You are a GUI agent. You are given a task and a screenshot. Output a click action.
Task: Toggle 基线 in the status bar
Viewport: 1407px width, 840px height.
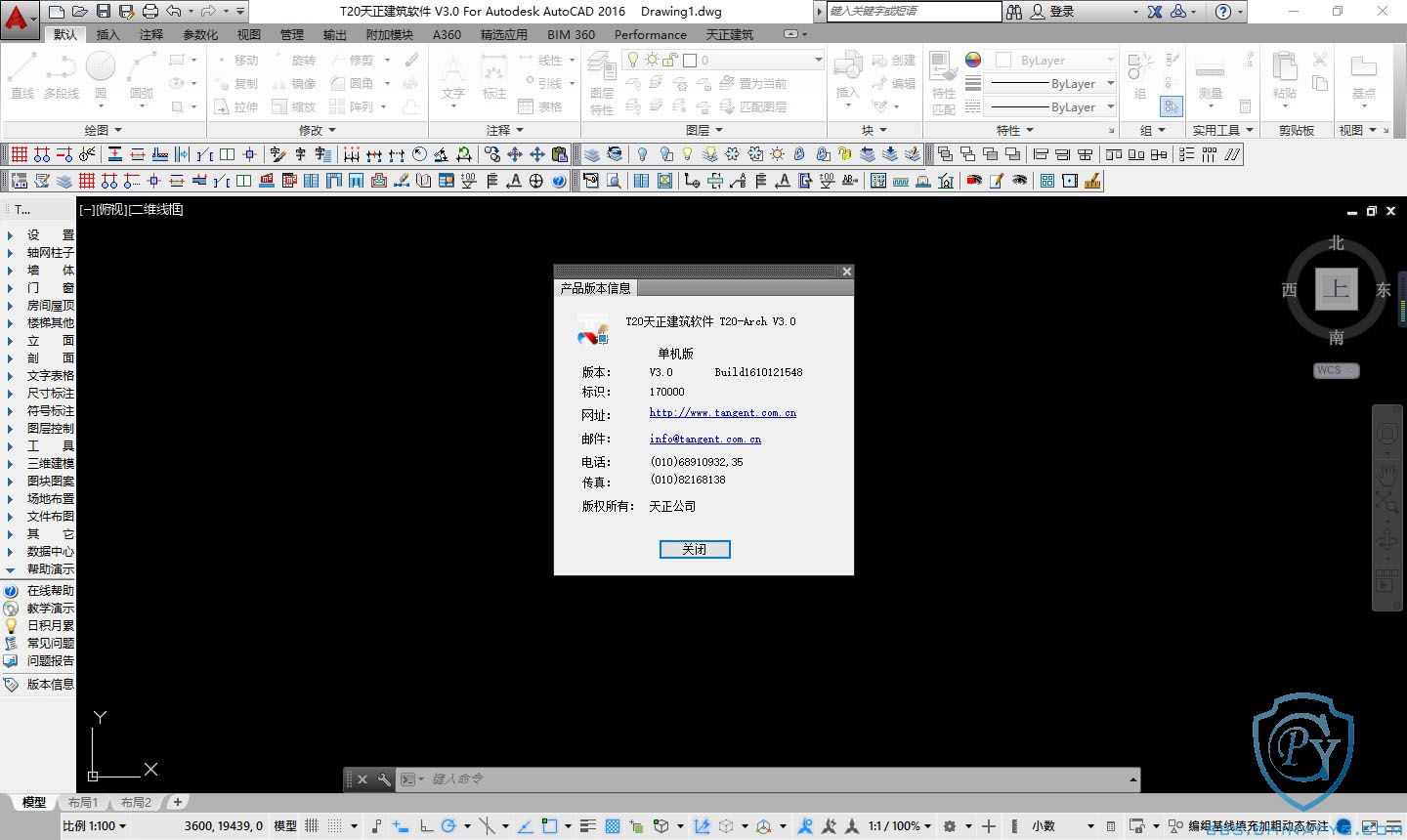1223,826
